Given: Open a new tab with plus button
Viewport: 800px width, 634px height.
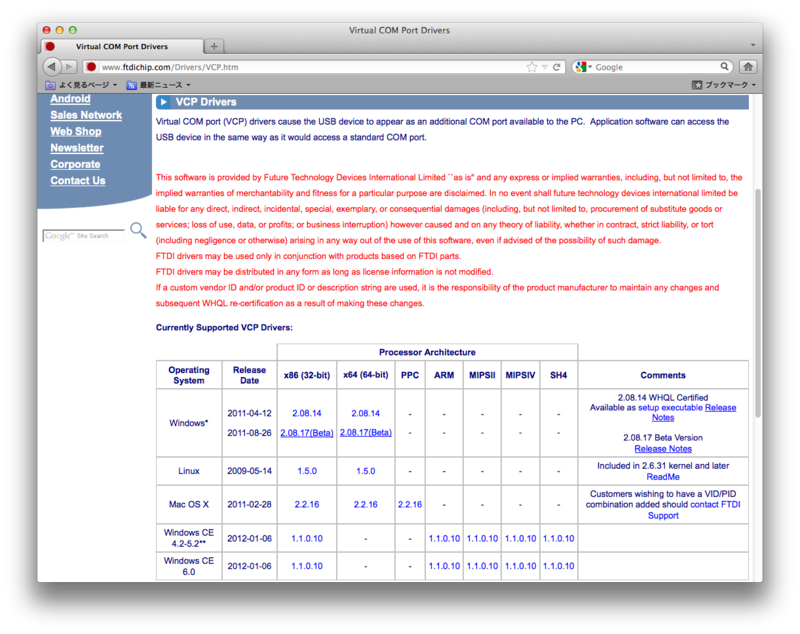Looking at the screenshot, I should (214, 46).
